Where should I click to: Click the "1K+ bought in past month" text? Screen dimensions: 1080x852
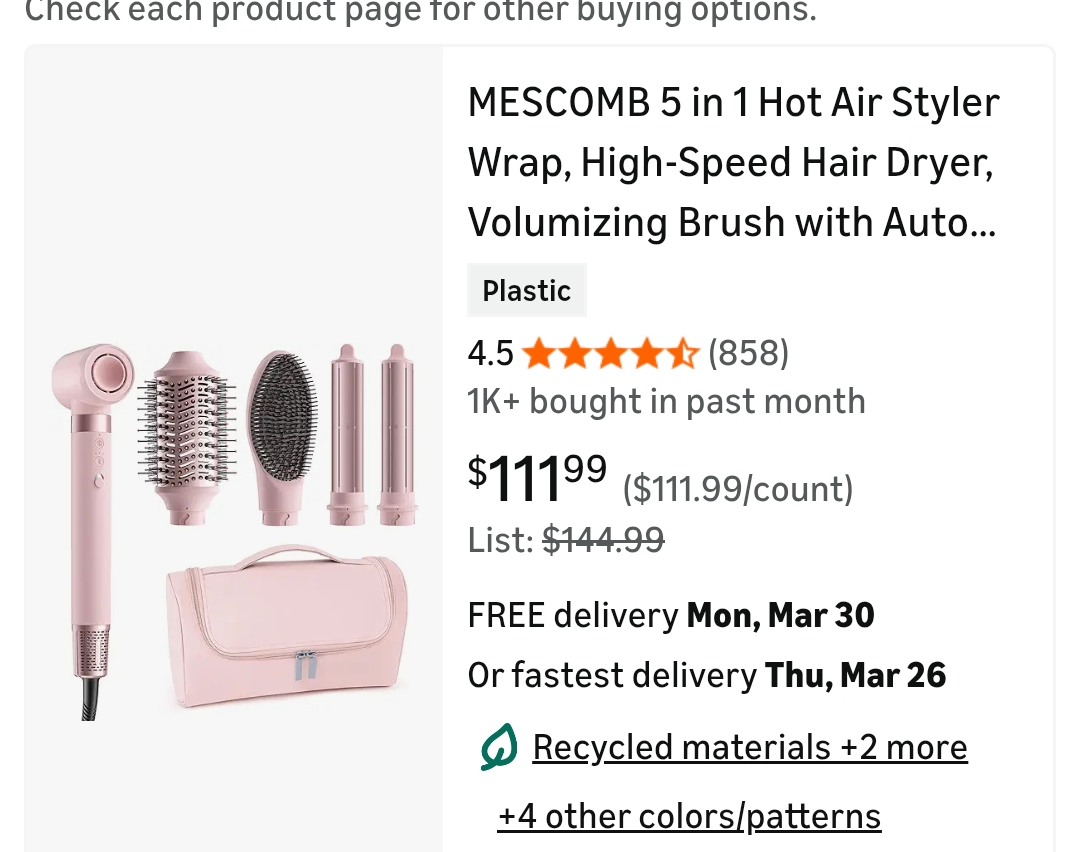coord(666,402)
